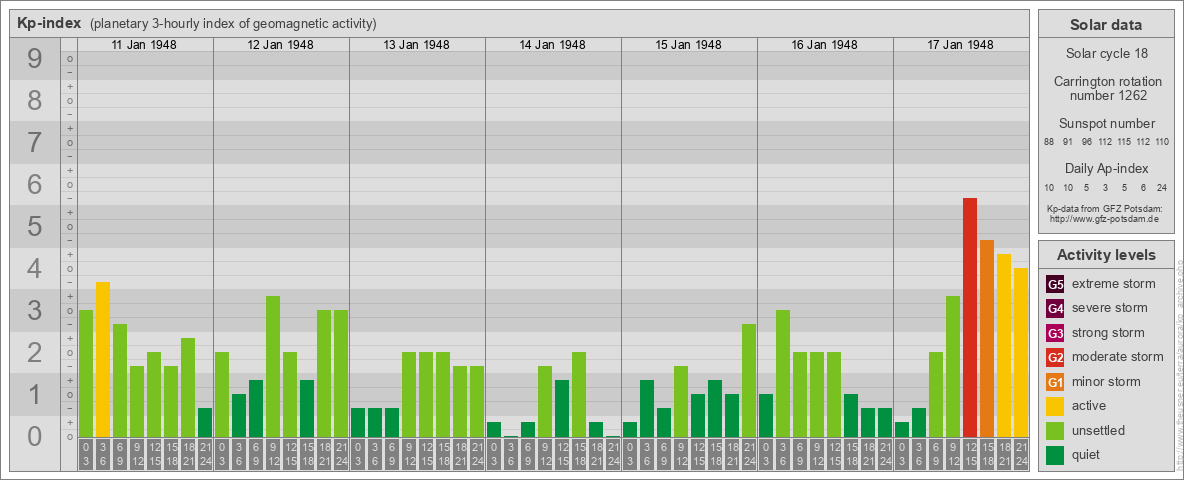The image size is (1184, 480).
Task: Click the yellow bar on 11 Jan 3-6
Action: coord(103,359)
